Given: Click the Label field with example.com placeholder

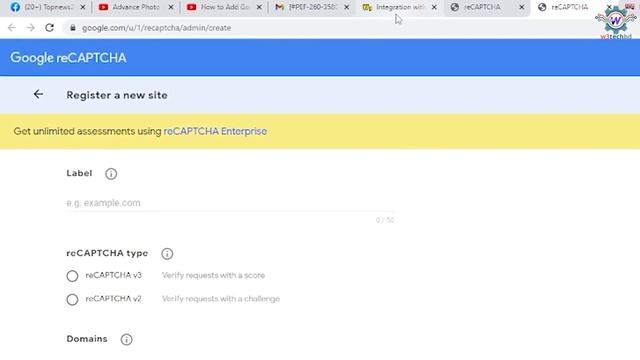Looking at the screenshot, I should [230, 203].
